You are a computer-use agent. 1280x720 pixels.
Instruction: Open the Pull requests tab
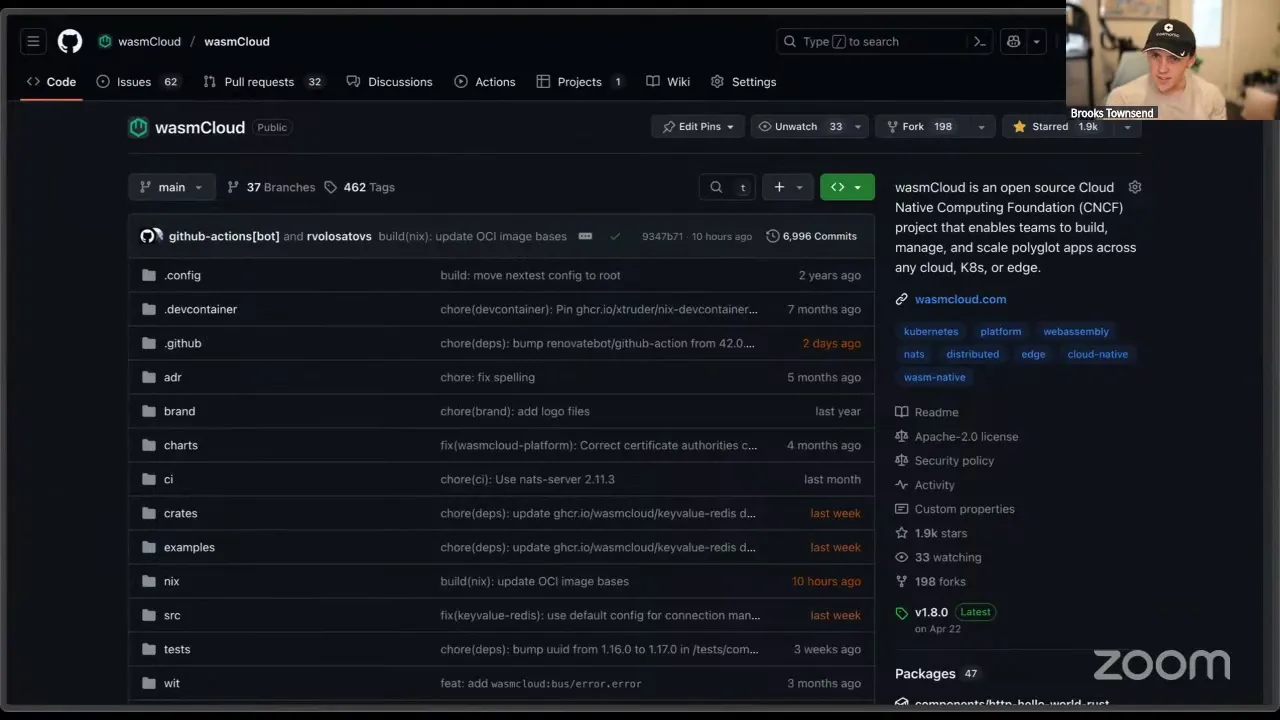tap(264, 82)
